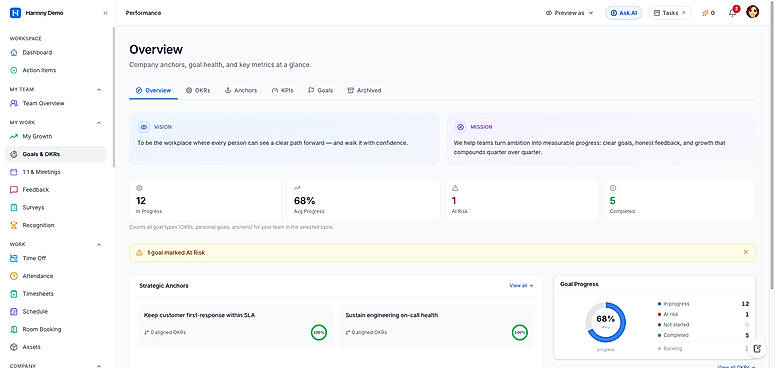Click View all in Strategic Anchors
Screen dimensions: 775x368
coord(521,286)
